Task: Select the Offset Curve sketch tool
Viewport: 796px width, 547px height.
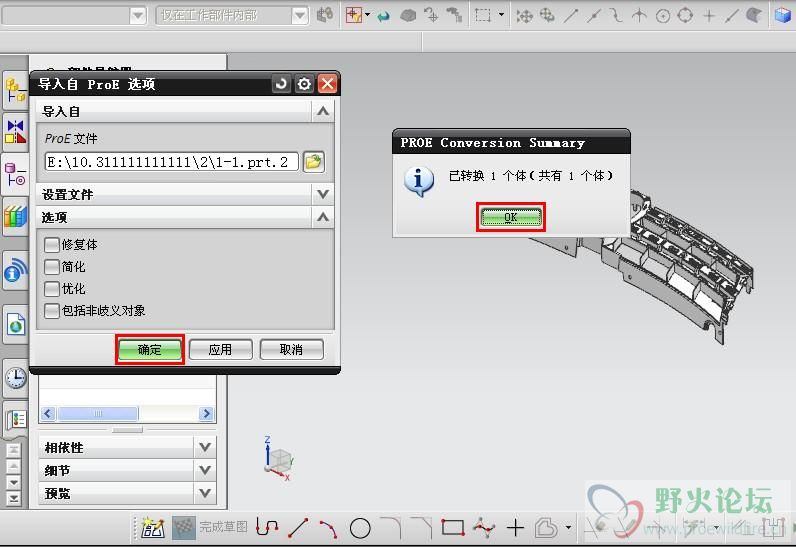Action: [x=547, y=528]
